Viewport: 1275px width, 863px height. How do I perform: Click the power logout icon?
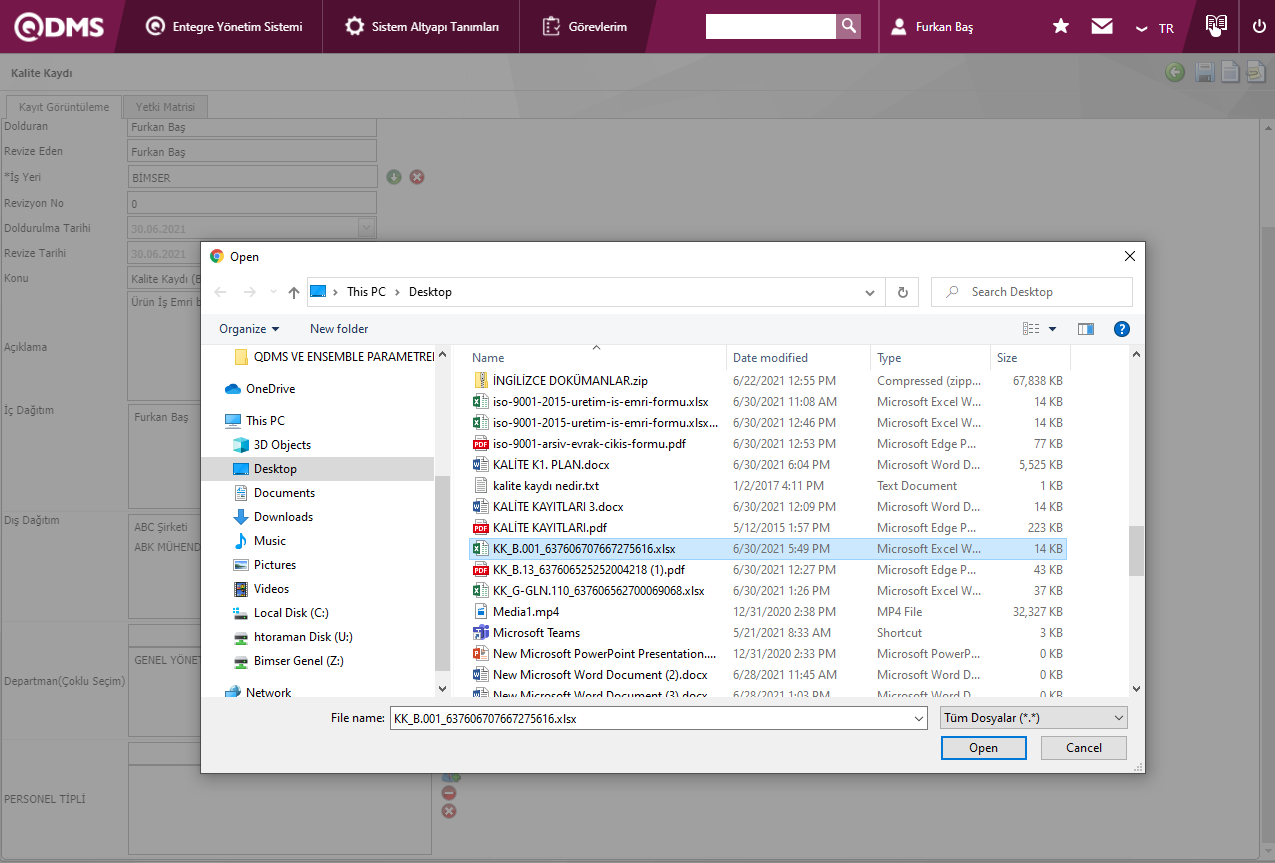click(x=1258, y=27)
